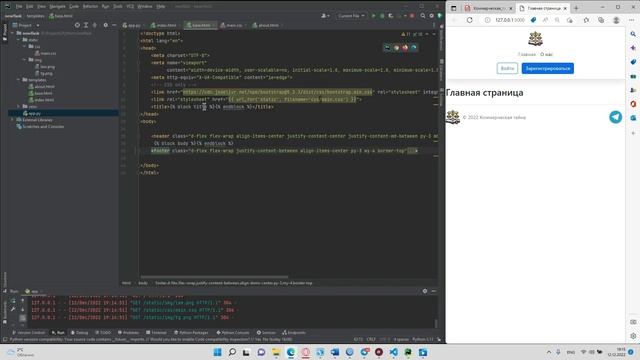Open the Problems tool window
Image resolution: width=640 pixels, height=360 pixels.
pyautogui.click(x=129, y=333)
